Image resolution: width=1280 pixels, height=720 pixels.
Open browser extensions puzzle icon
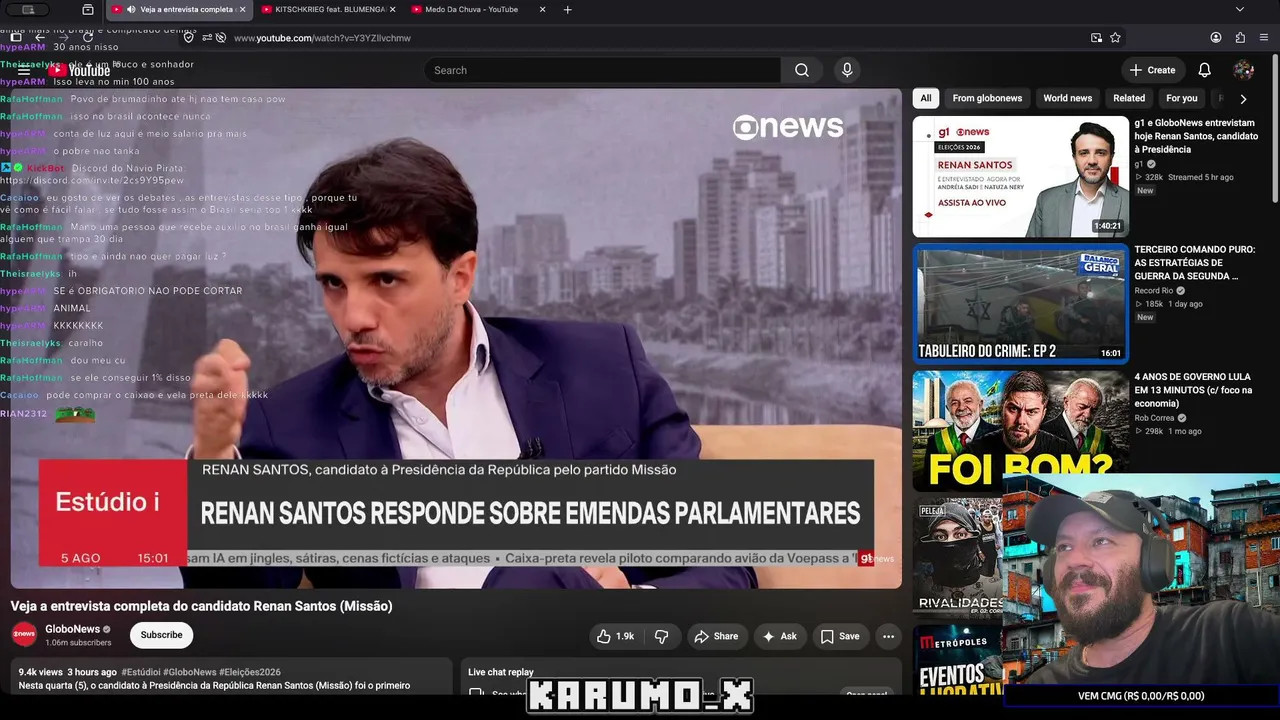click(1240, 38)
